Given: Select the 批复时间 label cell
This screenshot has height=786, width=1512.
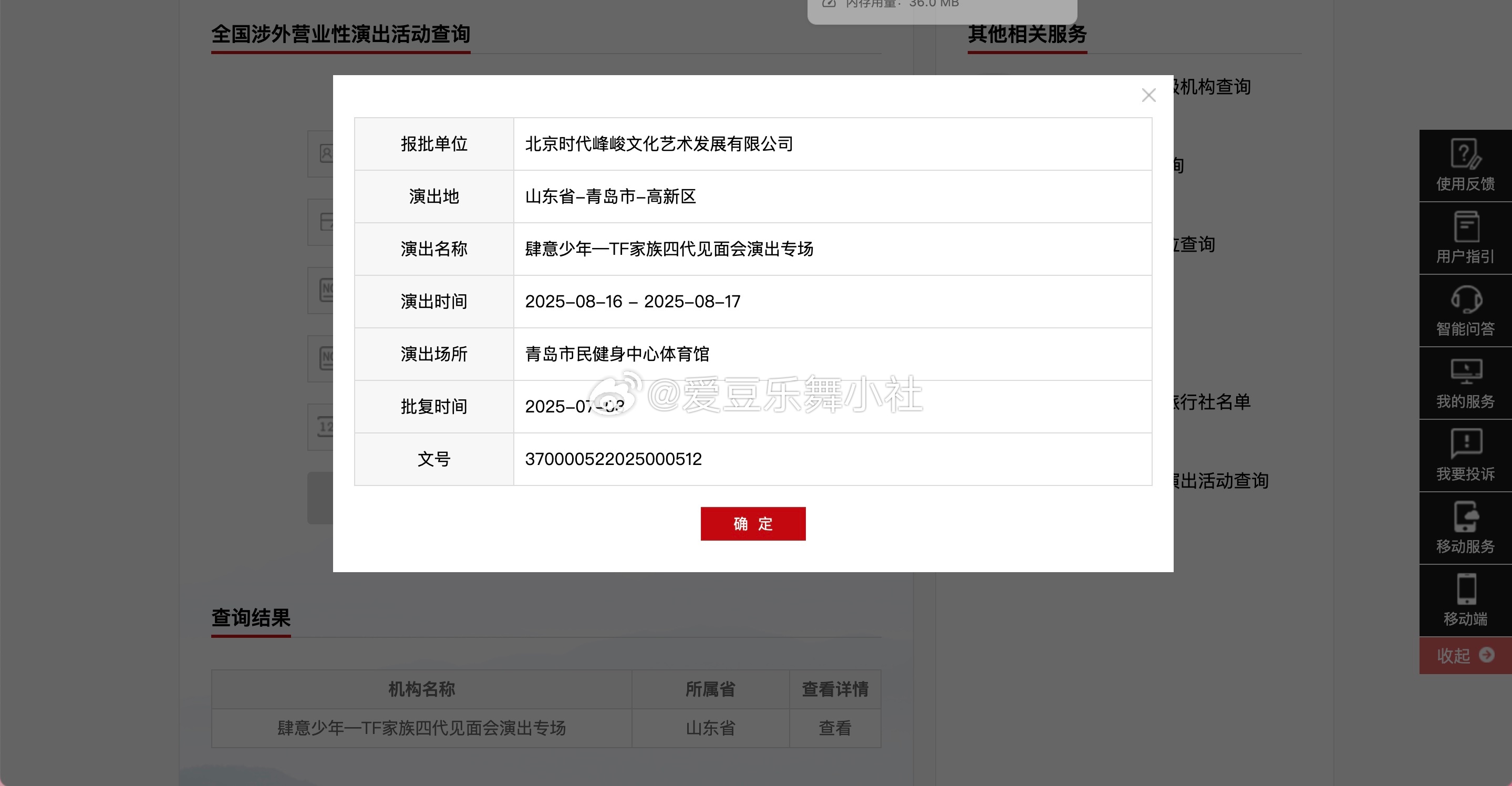Looking at the screenshot, I should [x=434, y=406].
